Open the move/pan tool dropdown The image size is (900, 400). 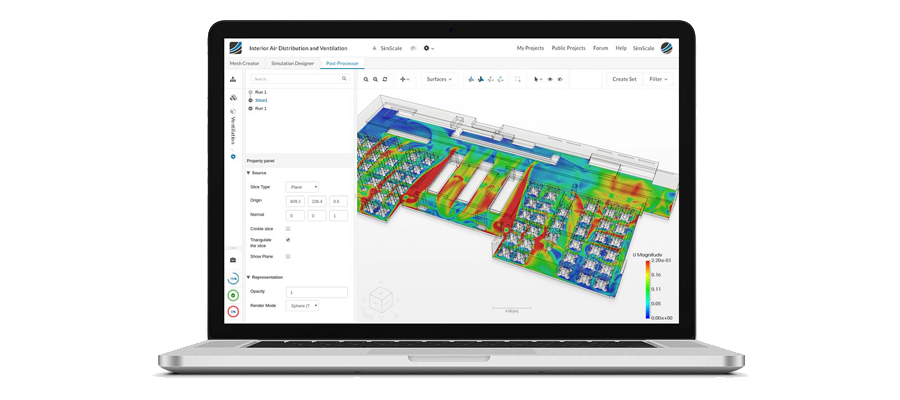405,79
